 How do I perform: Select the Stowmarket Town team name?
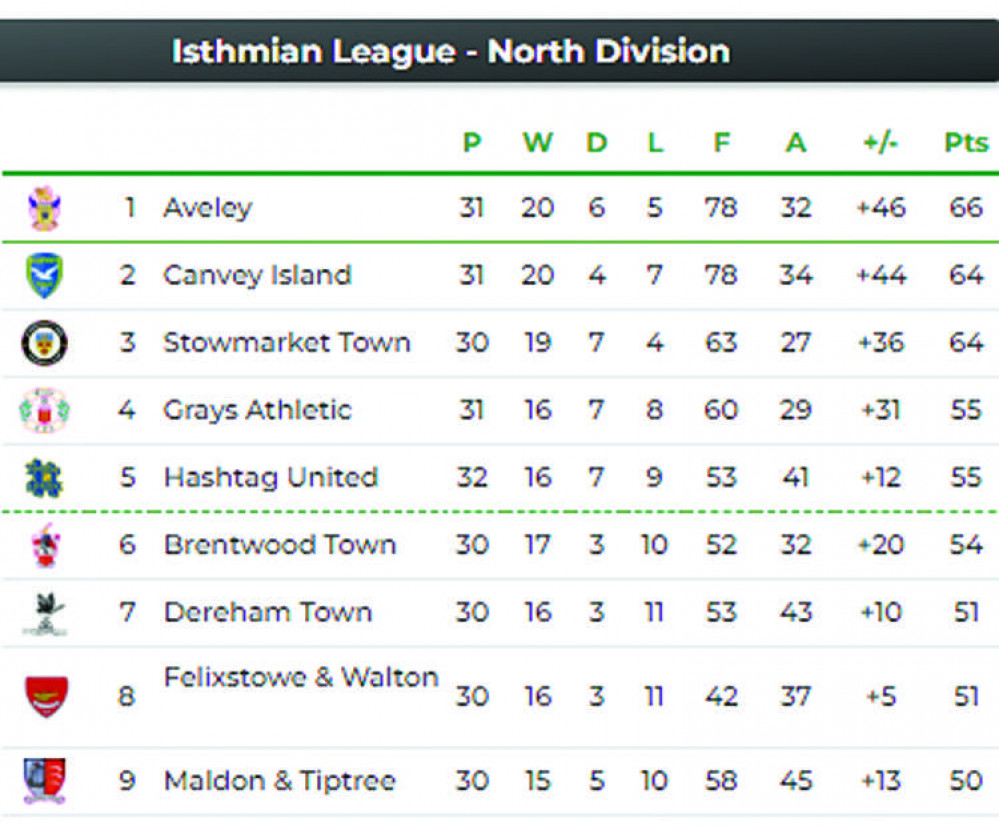287,343
